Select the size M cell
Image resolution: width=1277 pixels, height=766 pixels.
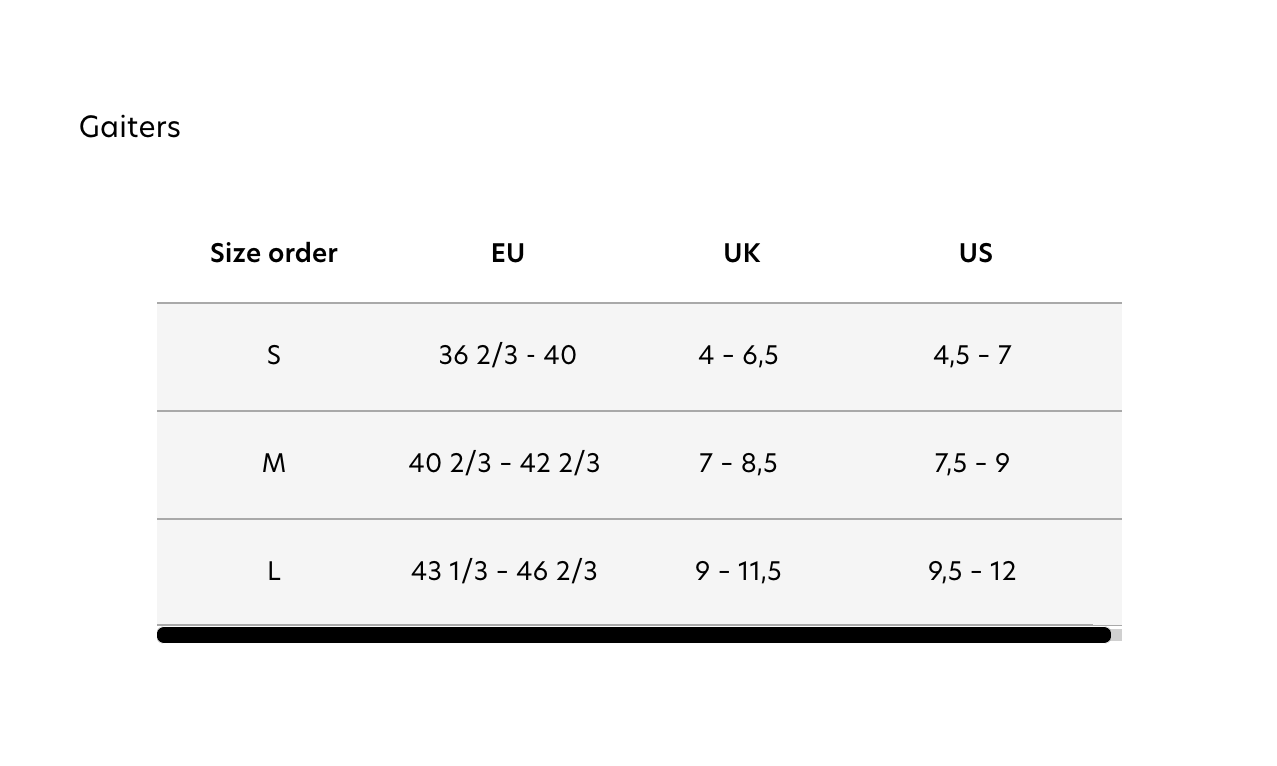pos(273,463)
